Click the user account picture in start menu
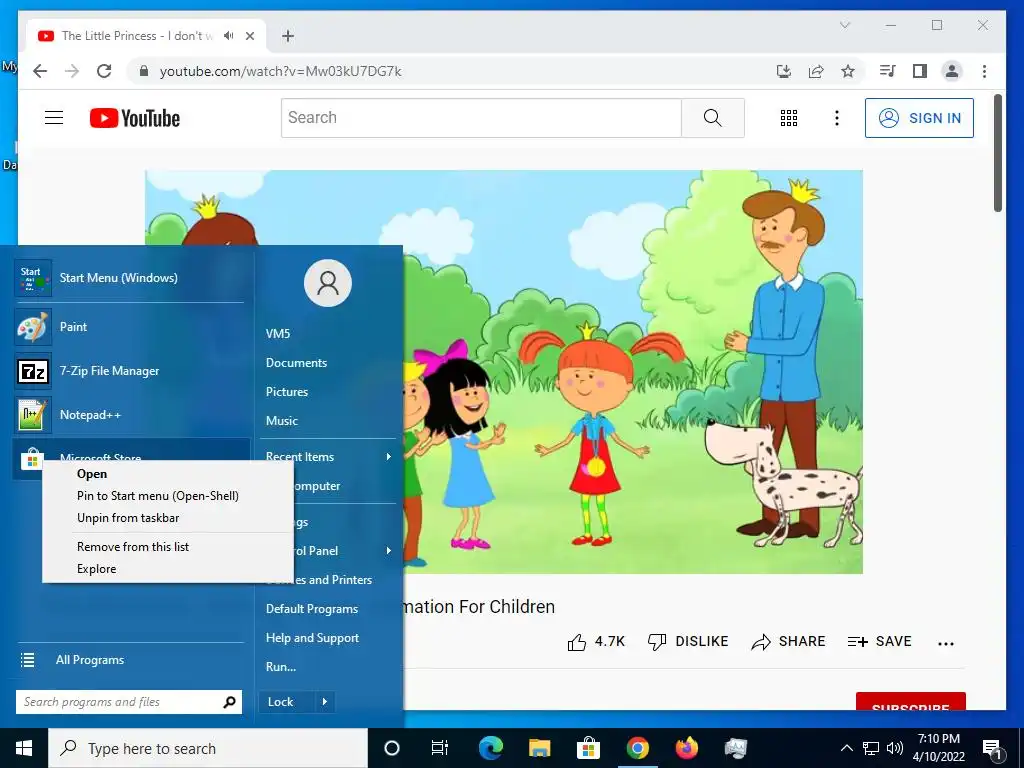The image size is (1024, 768). pos(328,283)
